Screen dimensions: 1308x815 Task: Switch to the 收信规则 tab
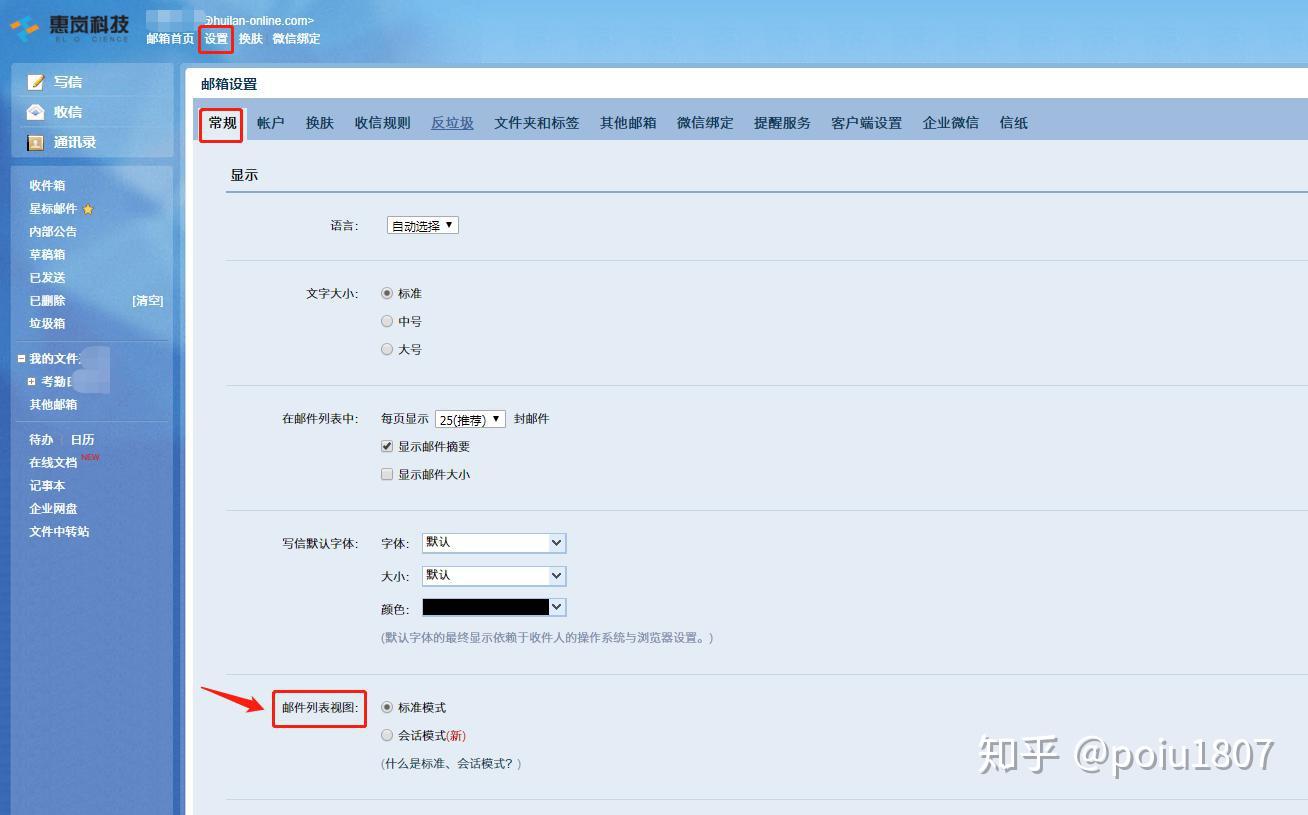[382, 123]
